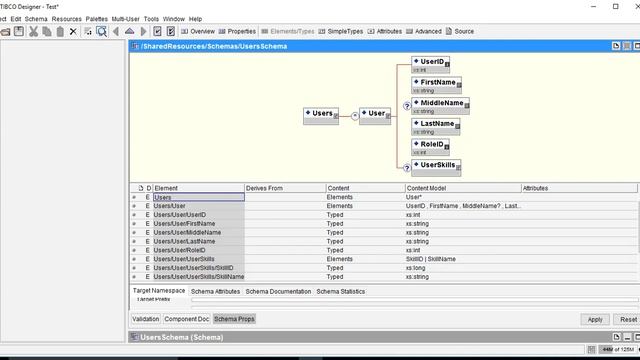Switch to the Properties view
The image size is (640, 360).
[237, 31]
